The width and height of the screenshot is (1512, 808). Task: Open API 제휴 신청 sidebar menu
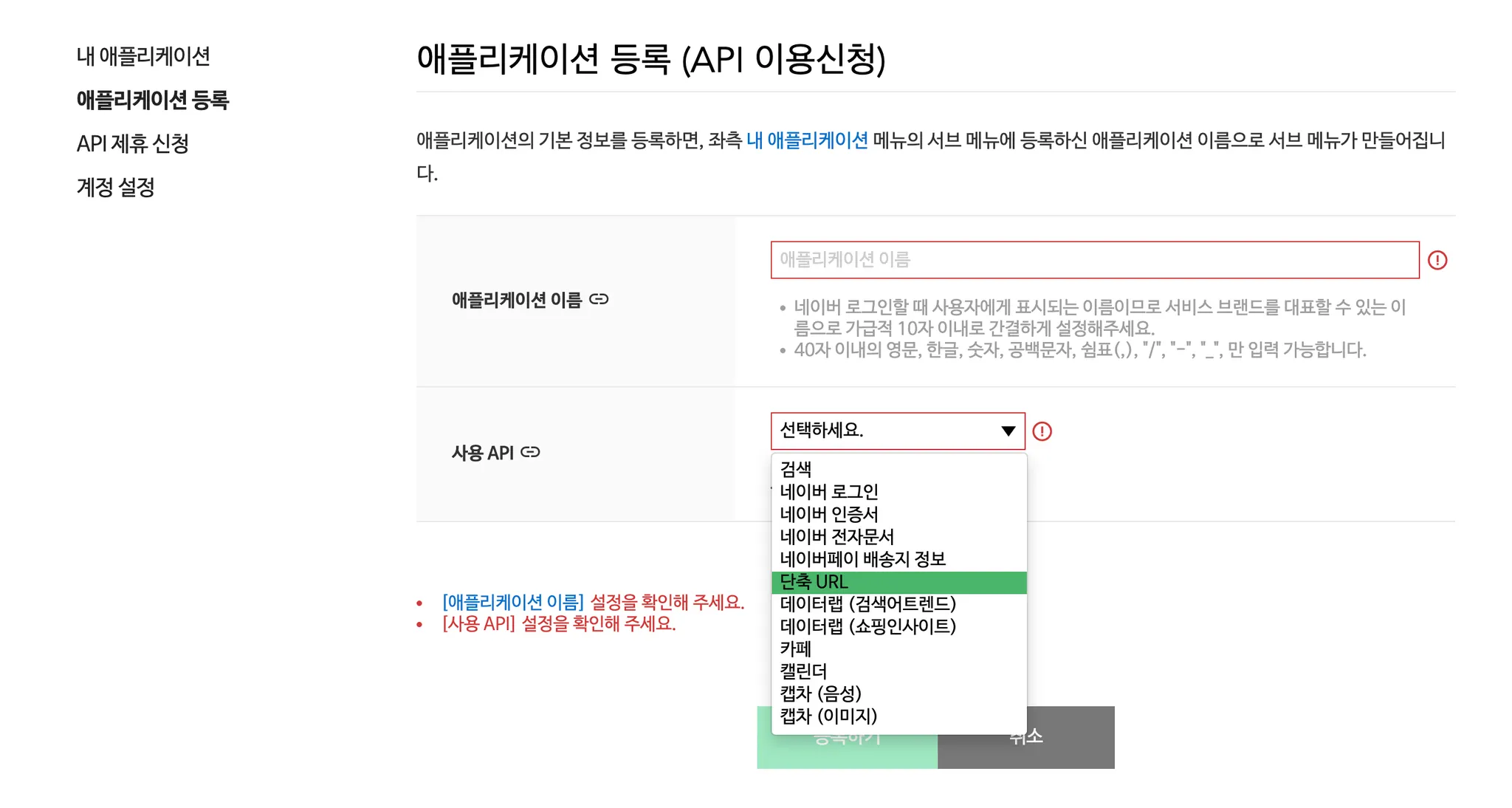[133, 143]
